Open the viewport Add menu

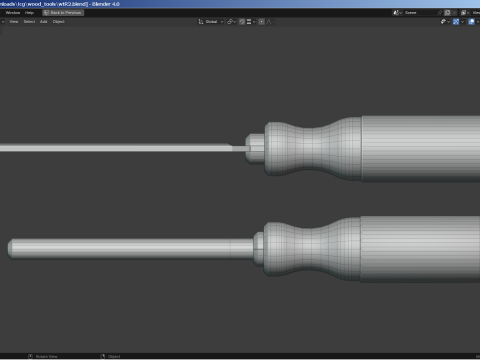tap(44, 22)
